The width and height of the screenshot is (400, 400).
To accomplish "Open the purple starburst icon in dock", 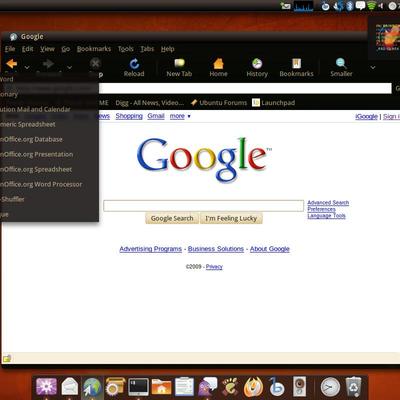I will (46, 387).
